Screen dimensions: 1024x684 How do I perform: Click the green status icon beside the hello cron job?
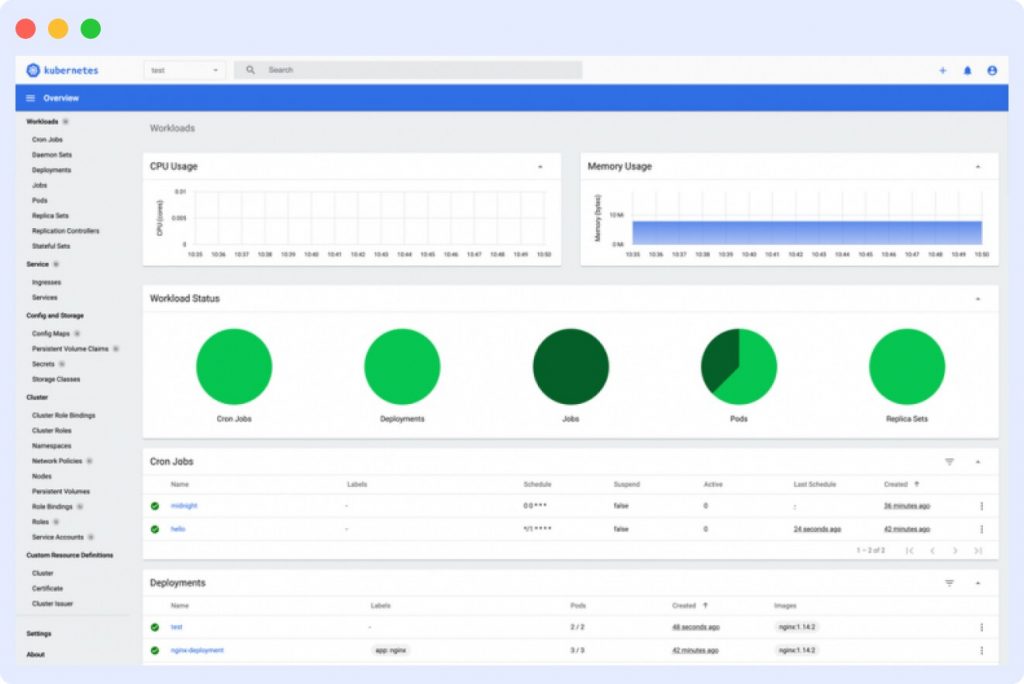tap(154, 529)
